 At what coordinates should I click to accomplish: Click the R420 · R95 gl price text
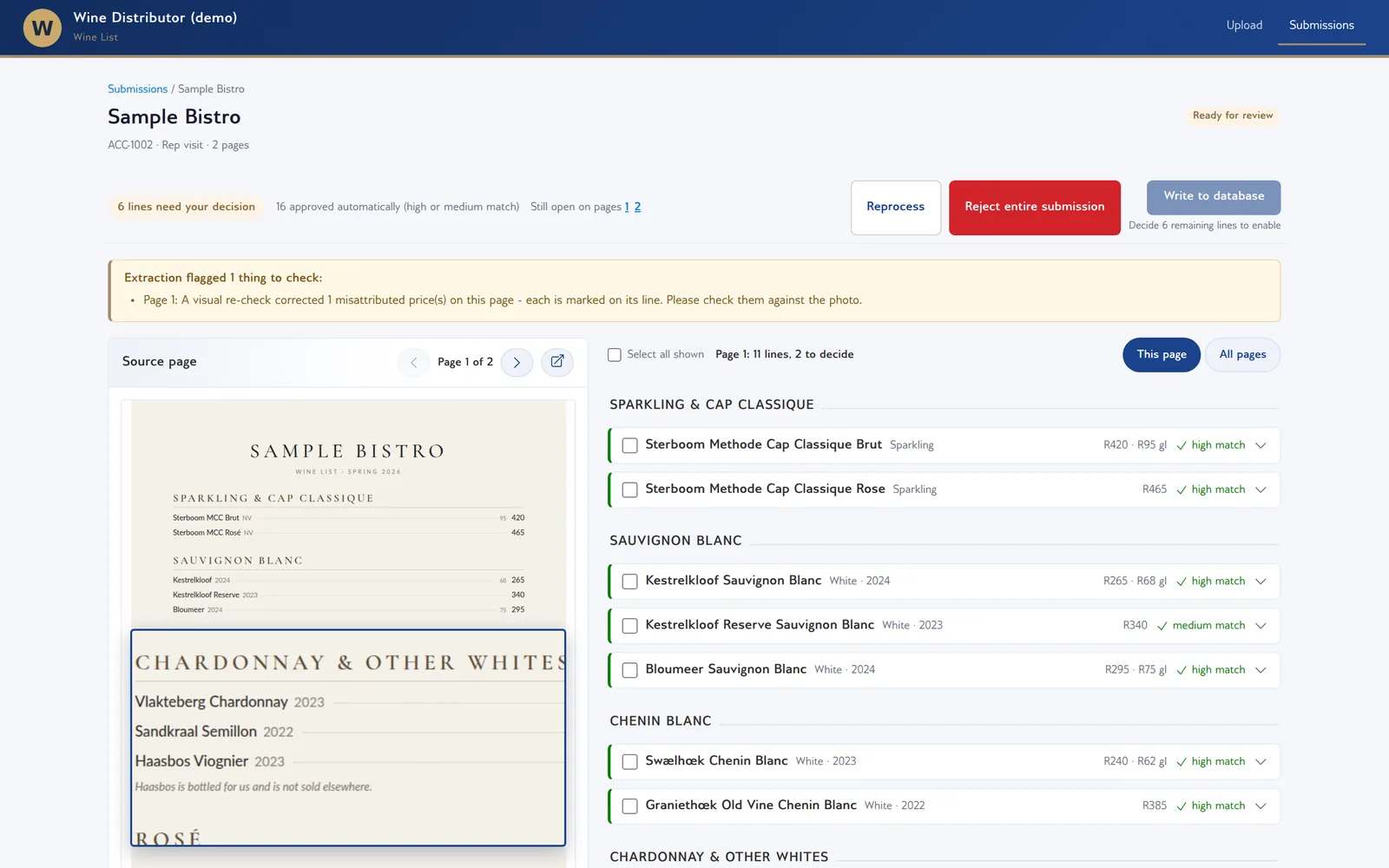point(1135,445)
